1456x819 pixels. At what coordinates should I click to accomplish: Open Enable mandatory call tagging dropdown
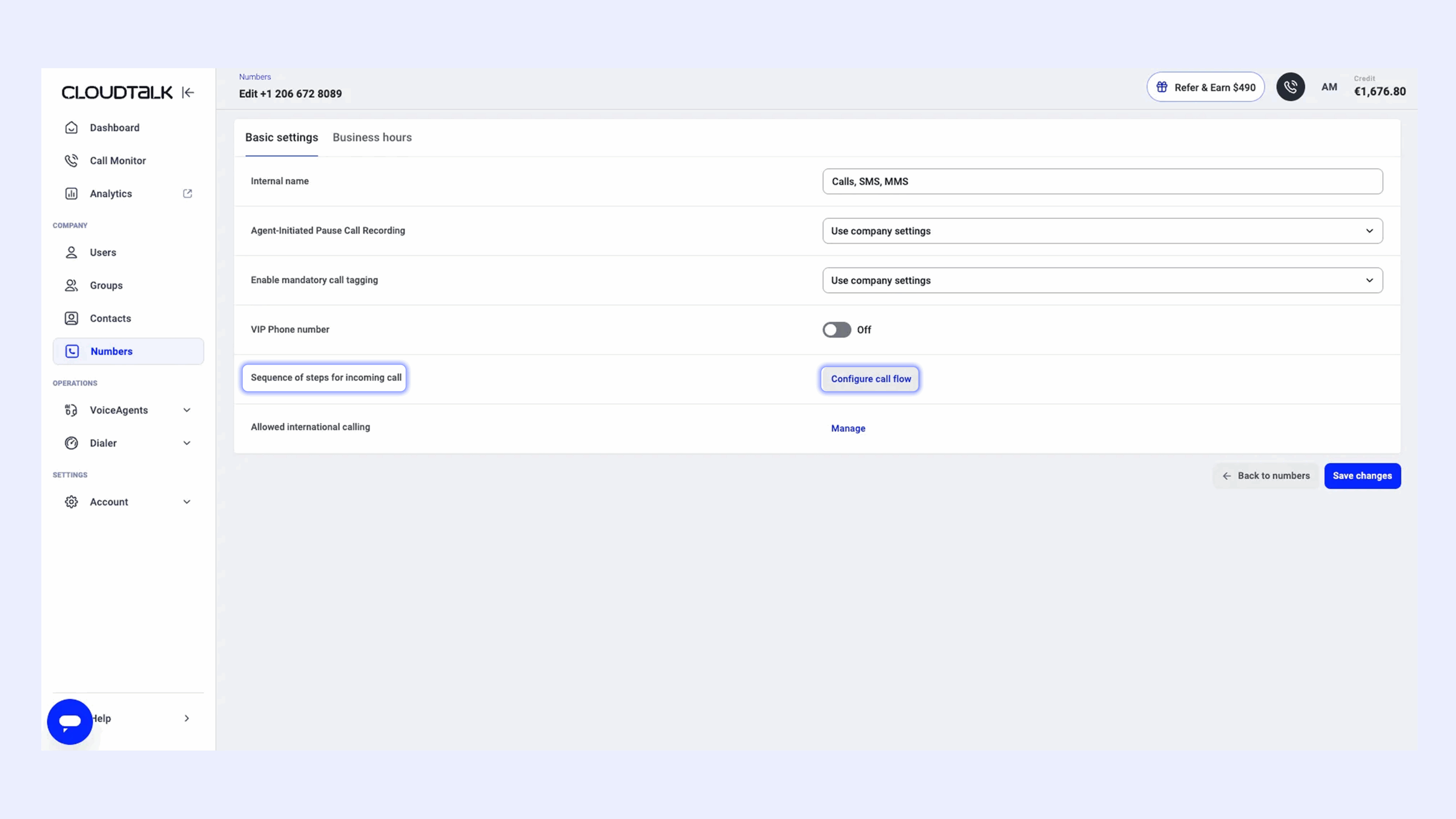tap(1102, 280)
